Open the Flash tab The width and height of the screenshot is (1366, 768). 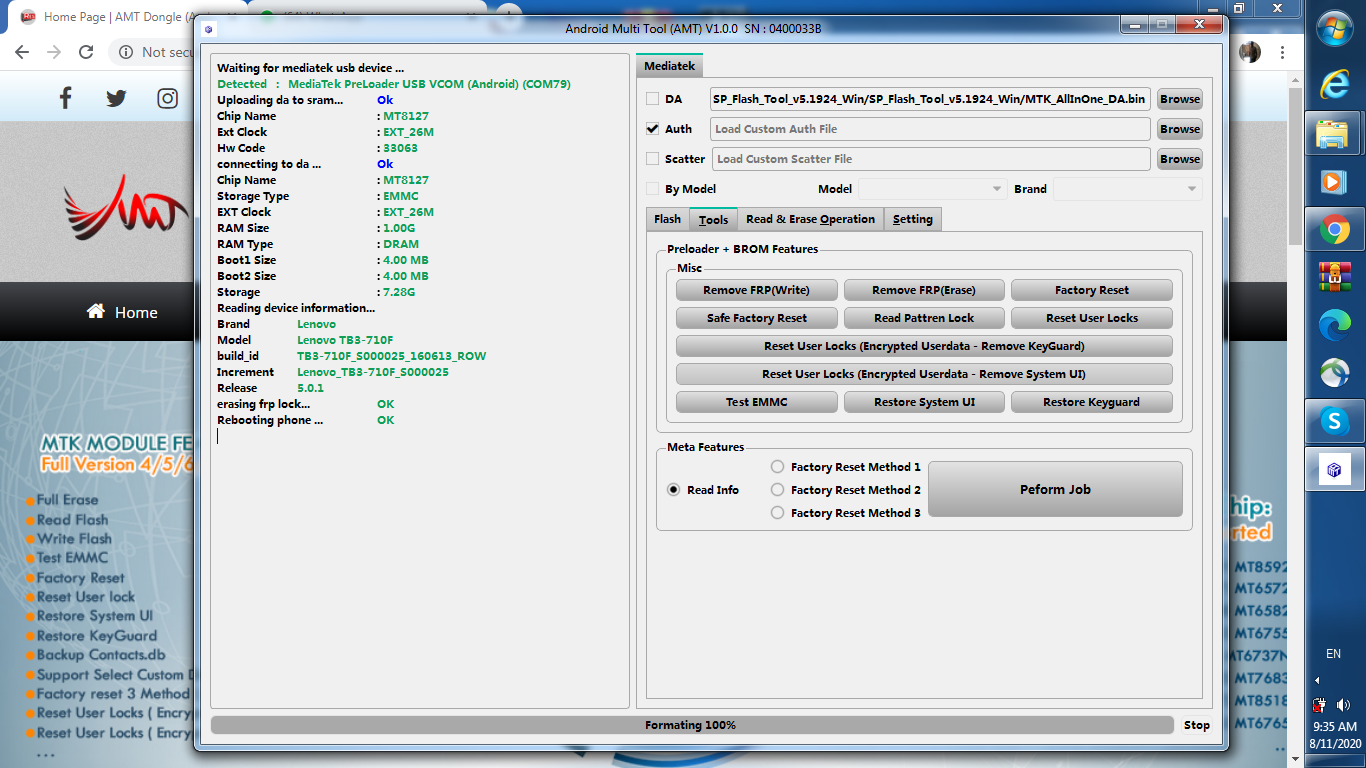tap(667, 219)
